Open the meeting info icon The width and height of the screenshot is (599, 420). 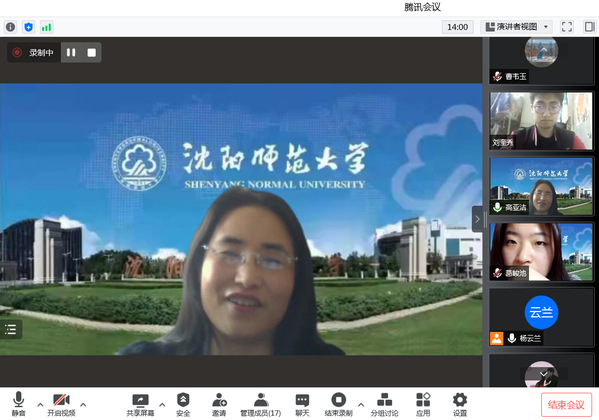coord(10,27)
